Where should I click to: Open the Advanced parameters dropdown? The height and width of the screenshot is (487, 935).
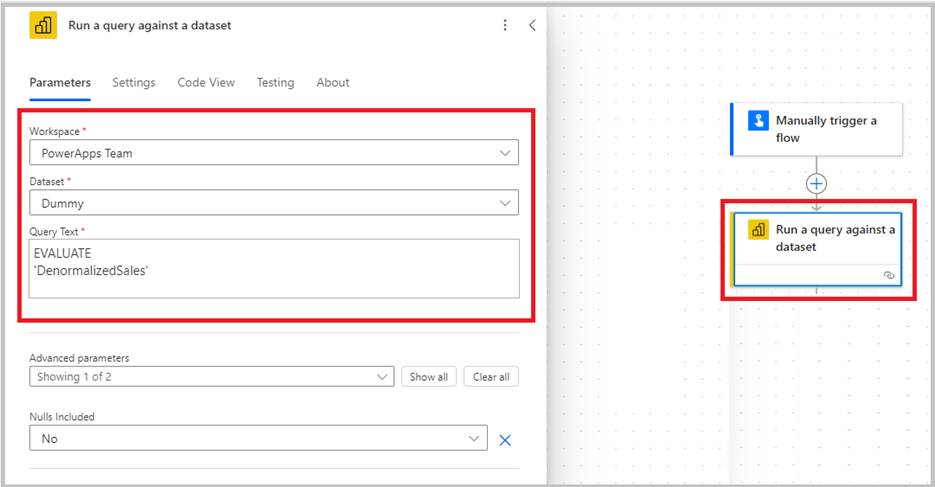[x=212, y=377]
